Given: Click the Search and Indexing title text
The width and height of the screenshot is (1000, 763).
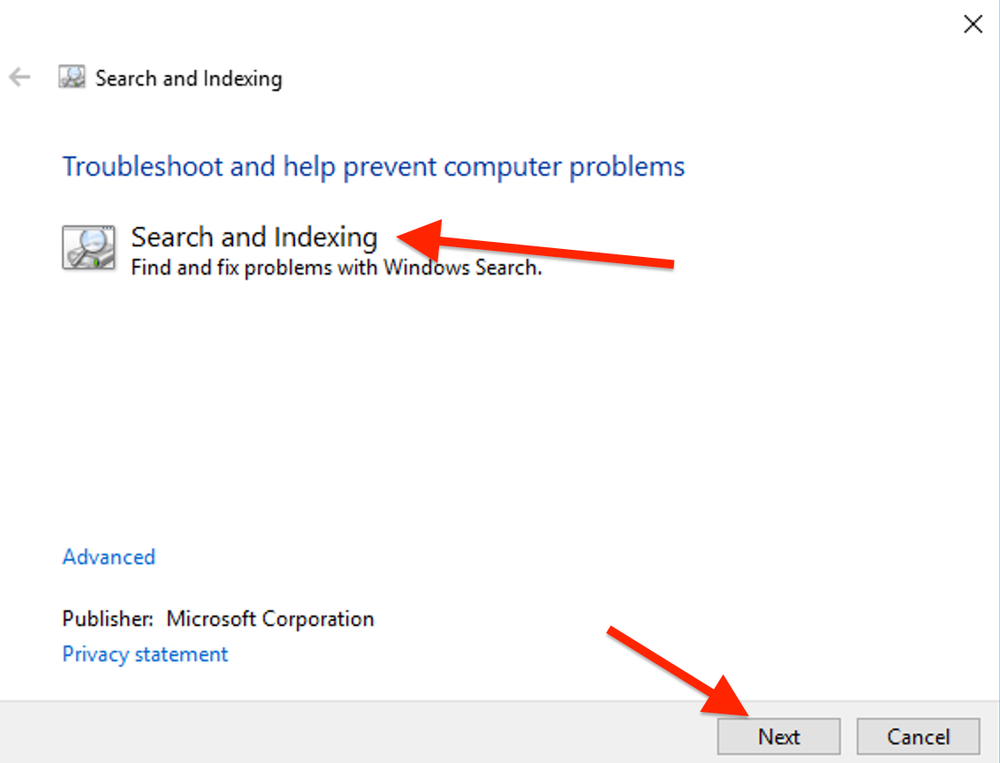Looking at the screenshot, I should pos(253,237).
